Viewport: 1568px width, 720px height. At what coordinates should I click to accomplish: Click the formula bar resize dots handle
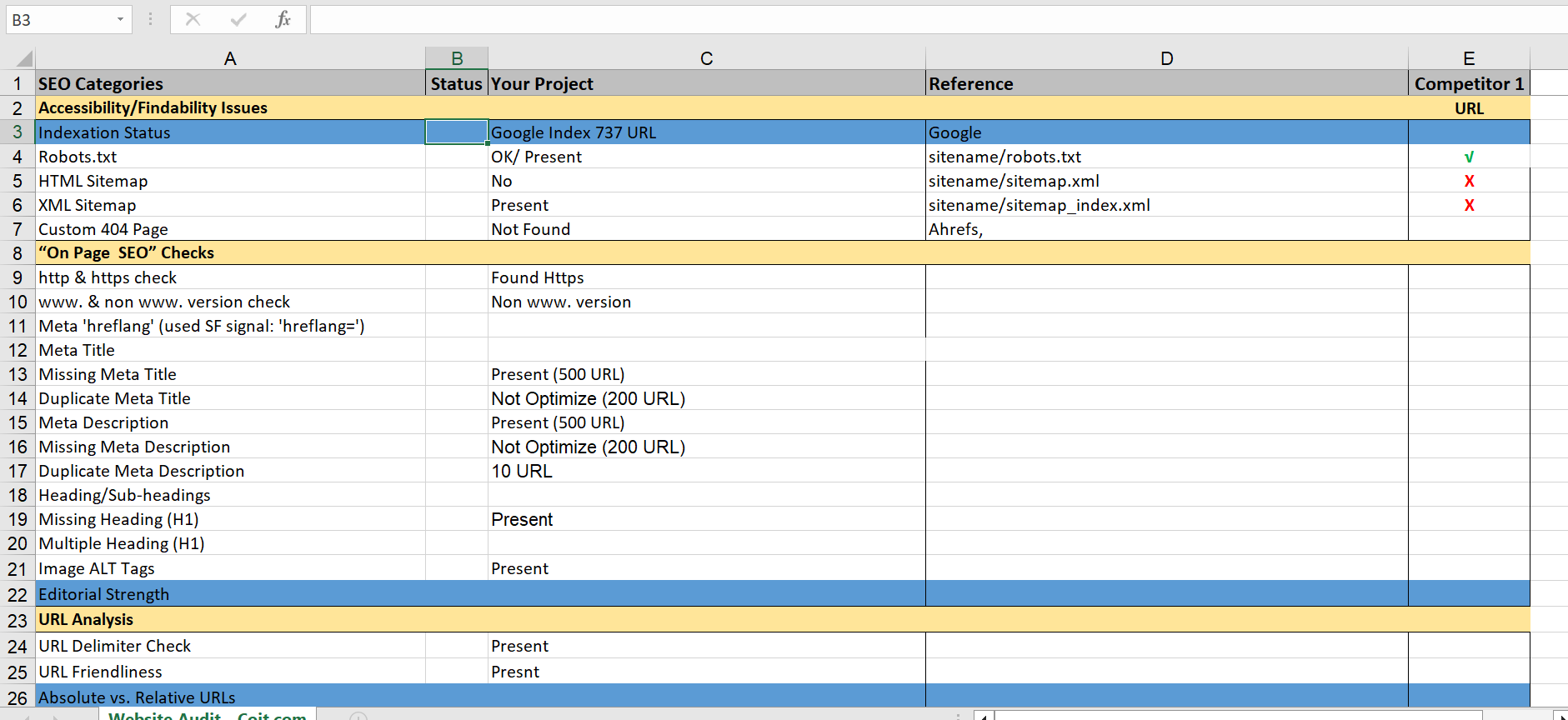click(150, 19)
